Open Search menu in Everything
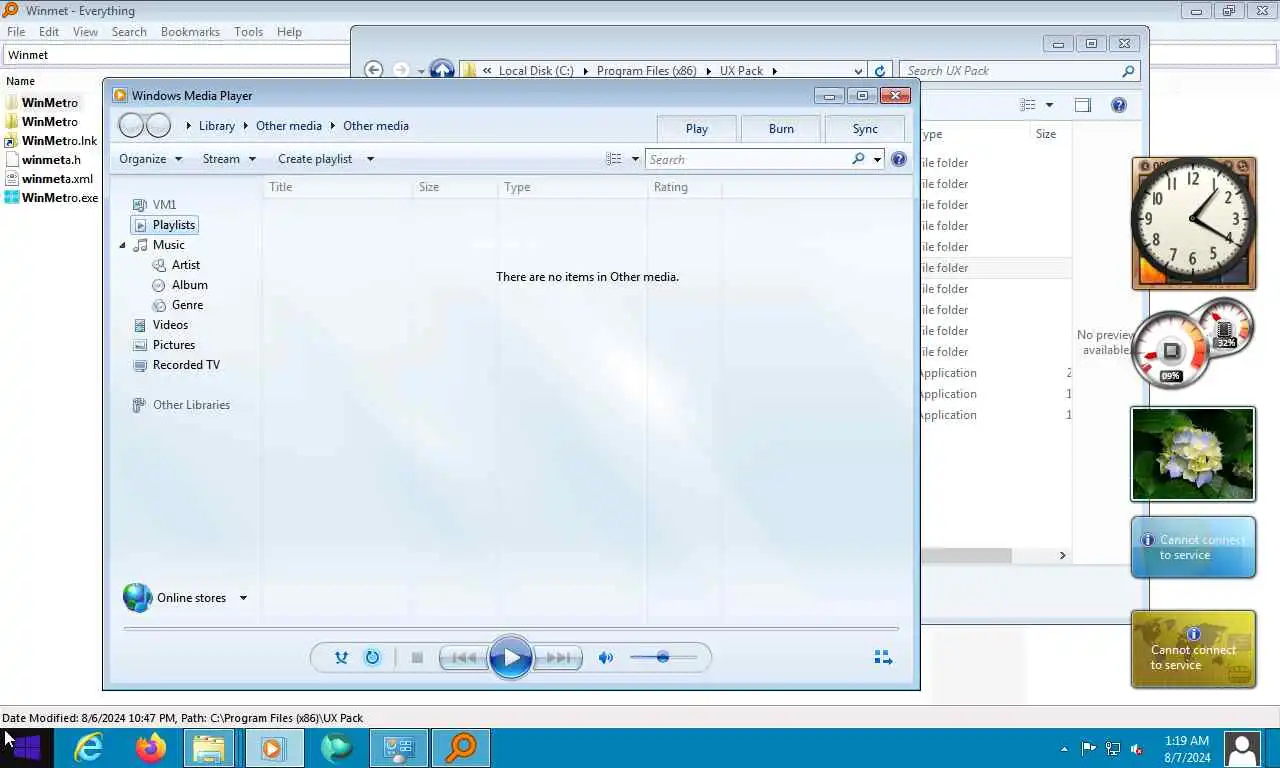1280x768 pixels. point(129,32)
